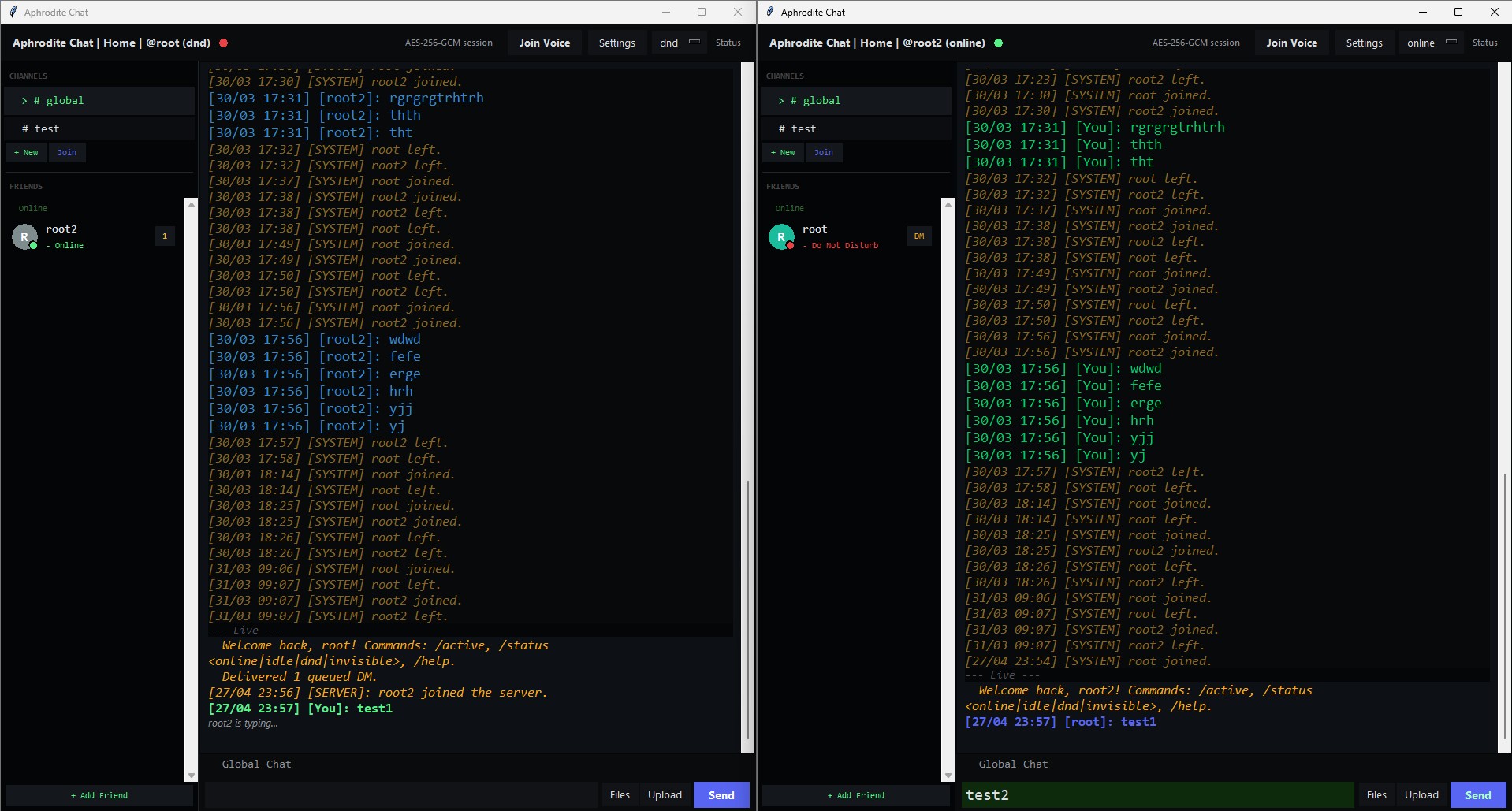Click red dnd status dot in left header
1512x811 pixels.
click(224, 43)
